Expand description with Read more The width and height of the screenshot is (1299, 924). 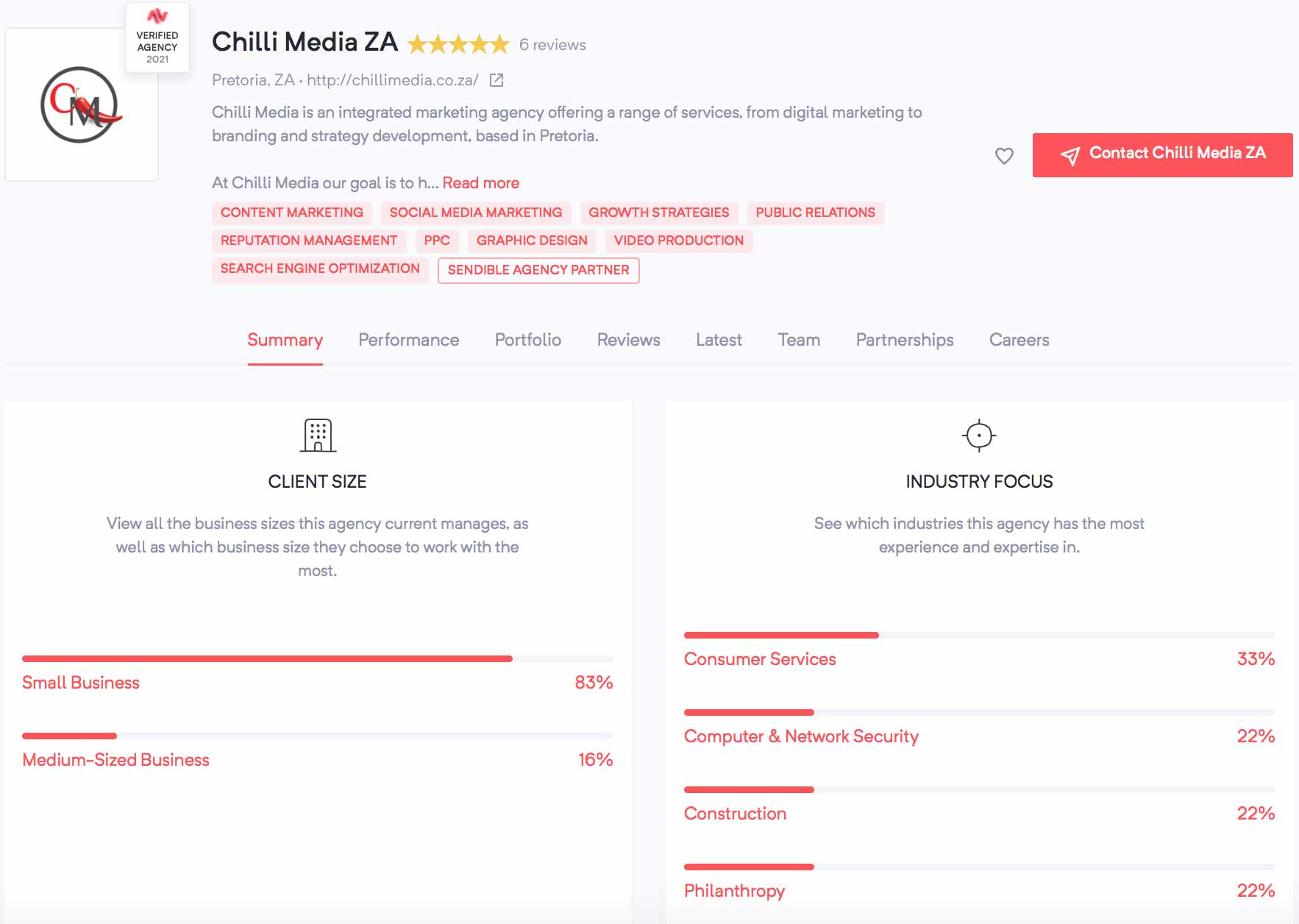click(481, 183)
